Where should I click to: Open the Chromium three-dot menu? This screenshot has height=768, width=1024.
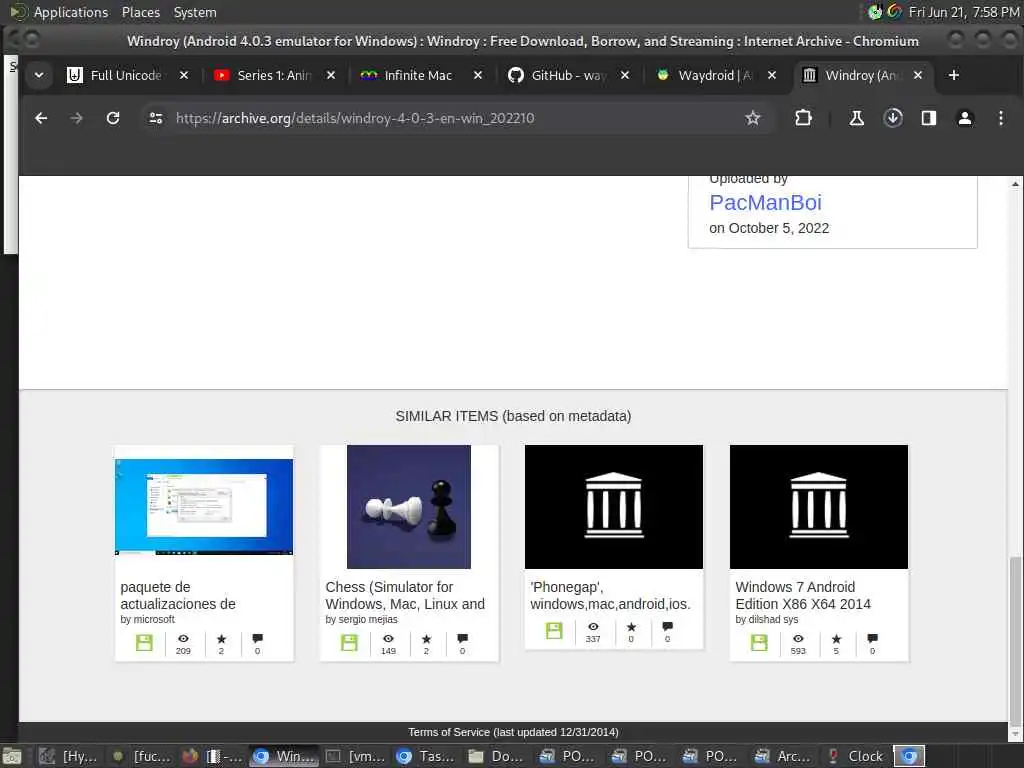coord(1000,118)
